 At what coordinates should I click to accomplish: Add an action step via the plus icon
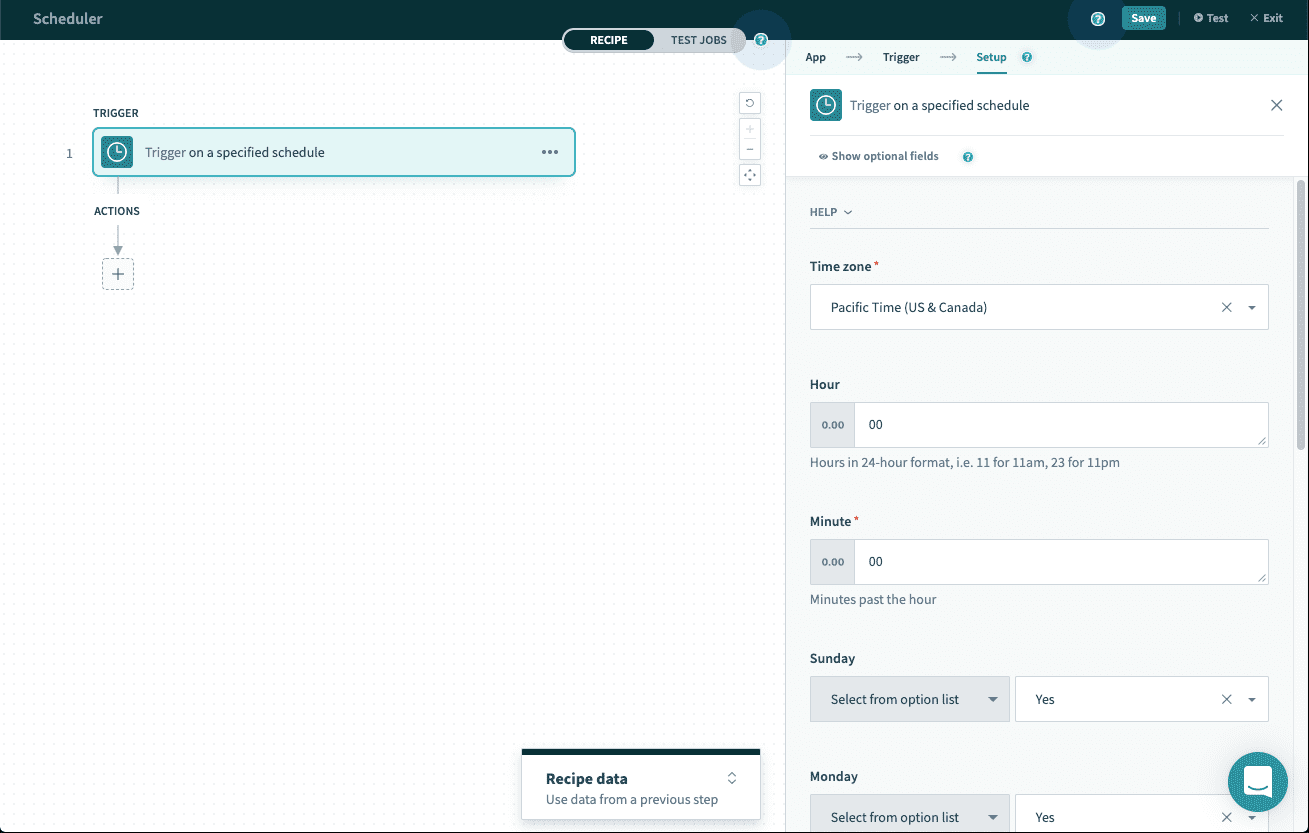click(x=117, y=273)
